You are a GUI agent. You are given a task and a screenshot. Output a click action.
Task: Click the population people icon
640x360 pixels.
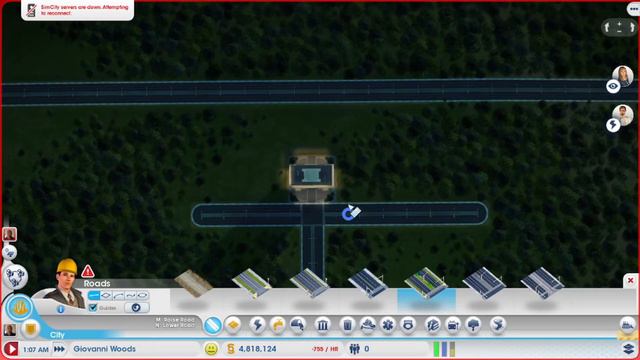click(355, 349)
